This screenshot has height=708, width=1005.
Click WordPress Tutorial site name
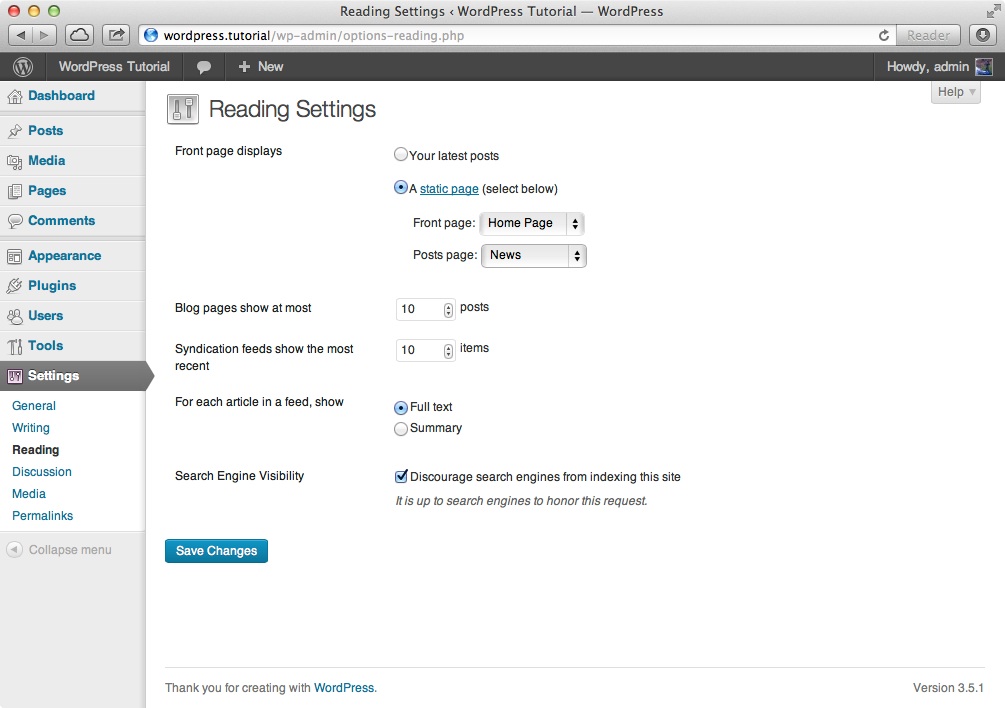point(114,67)
